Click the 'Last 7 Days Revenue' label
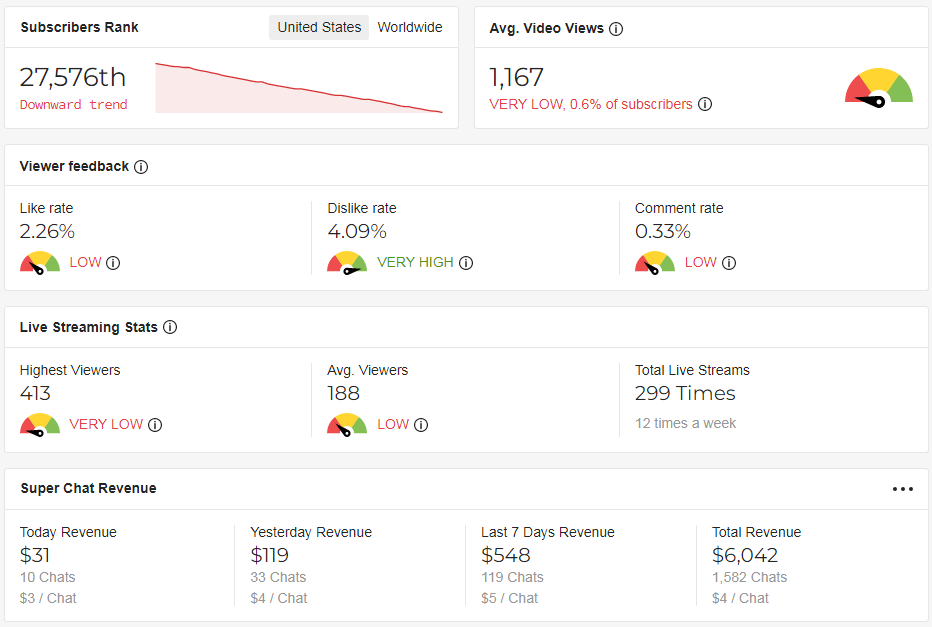The width and height of the screenshot is (932, 627). [x=548, y=532]
